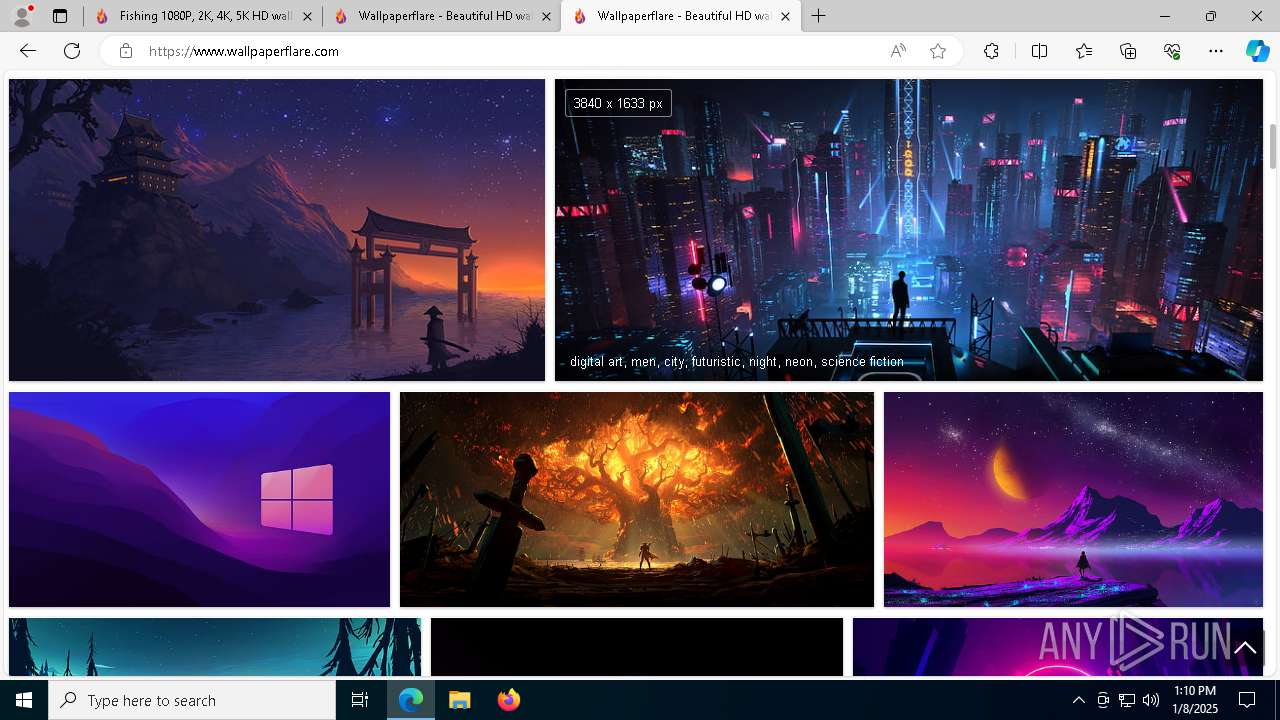Toggle split screen view

[1039, 51]
